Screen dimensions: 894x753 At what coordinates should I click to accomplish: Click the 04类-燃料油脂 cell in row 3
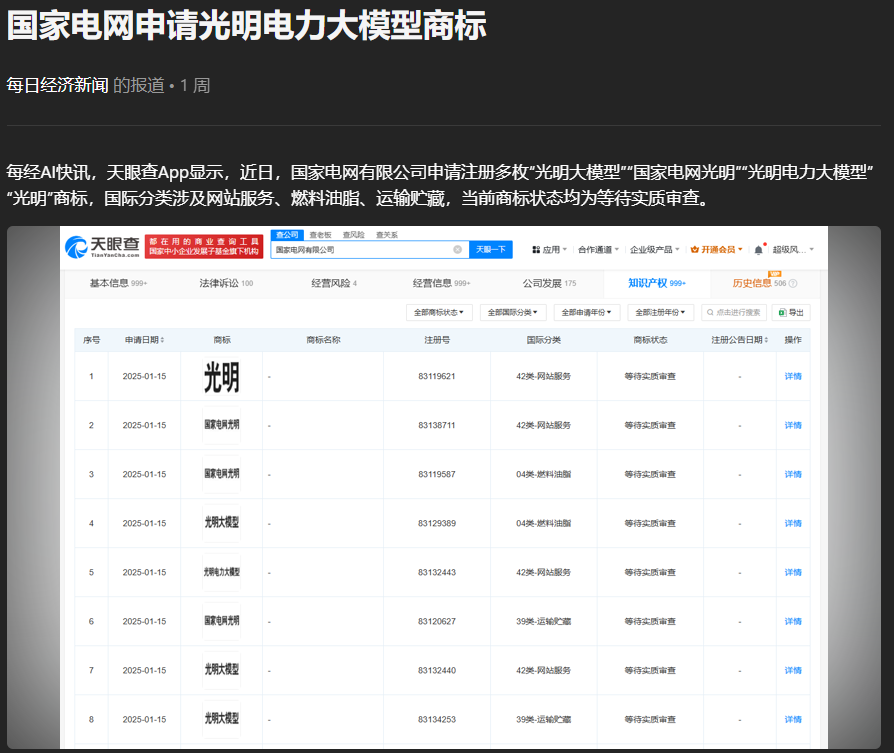click(544, 474)
